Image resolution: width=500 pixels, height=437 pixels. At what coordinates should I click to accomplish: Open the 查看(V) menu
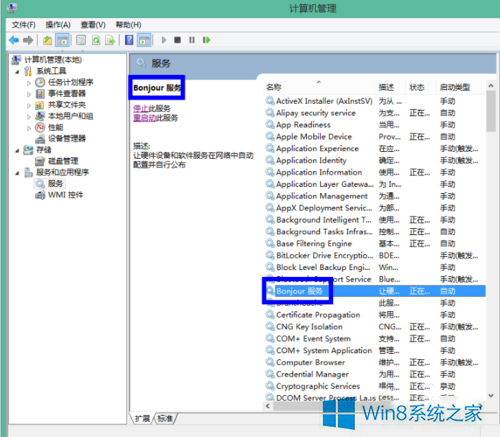[x=93, y=25]
